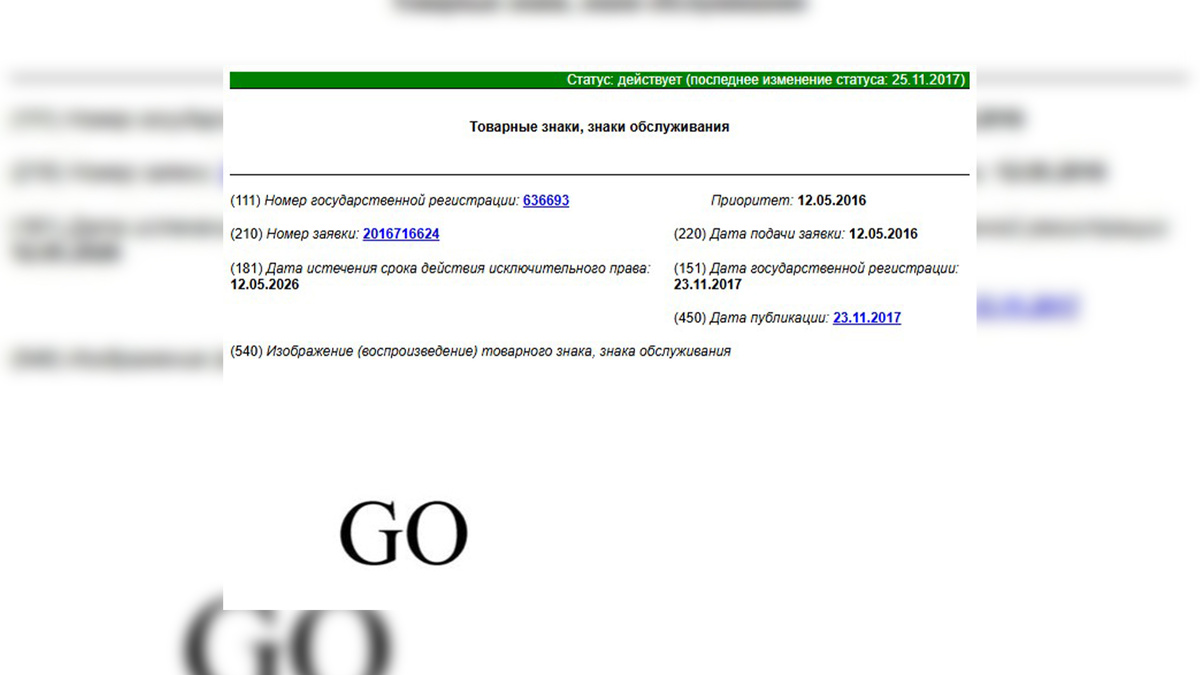1200x675 pixels.
Task: Click the label '(540) Изображение (воспроизведение) товарного знака'
Action: pos(480,351)
